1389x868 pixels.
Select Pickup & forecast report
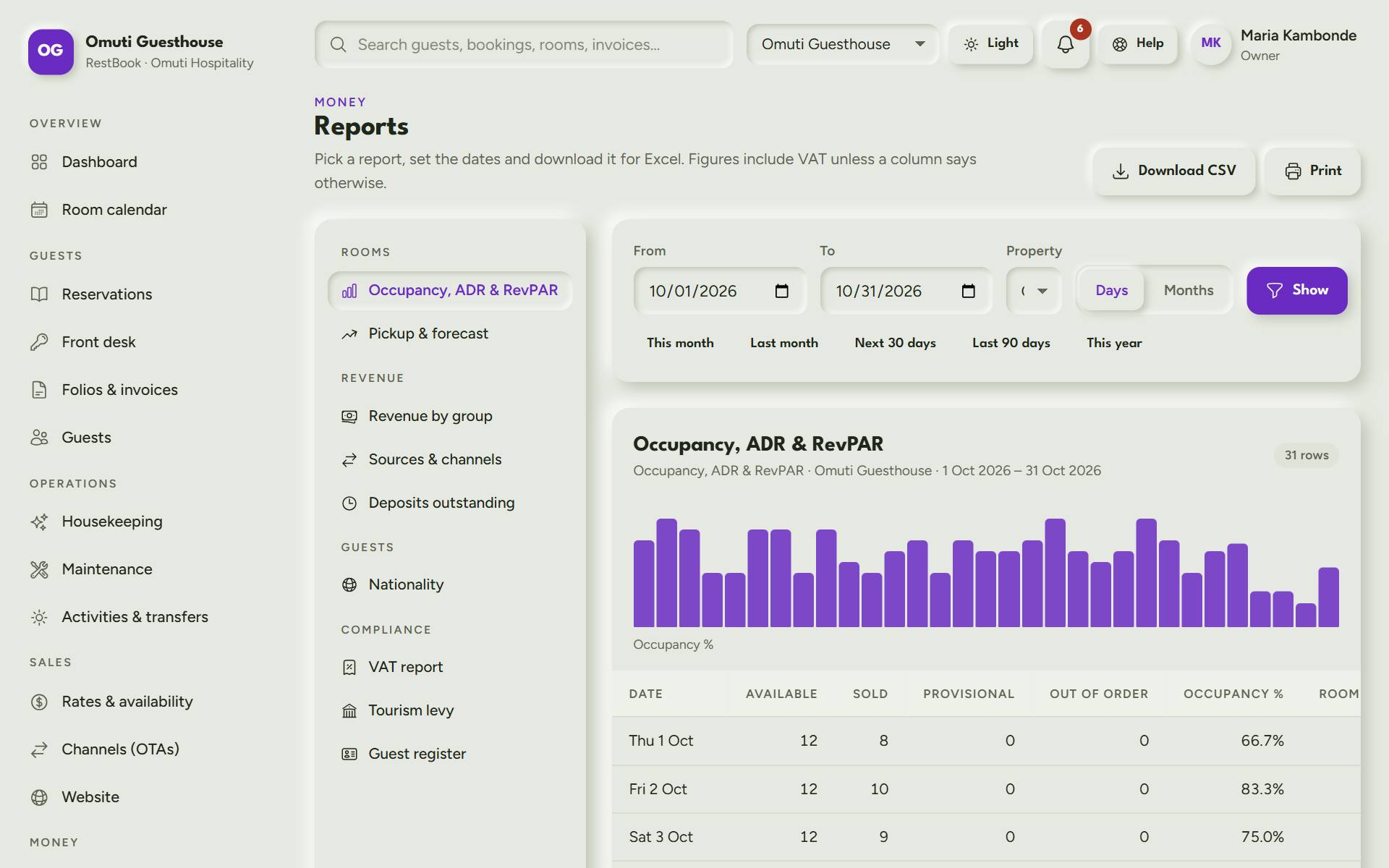tap(450, 333)
